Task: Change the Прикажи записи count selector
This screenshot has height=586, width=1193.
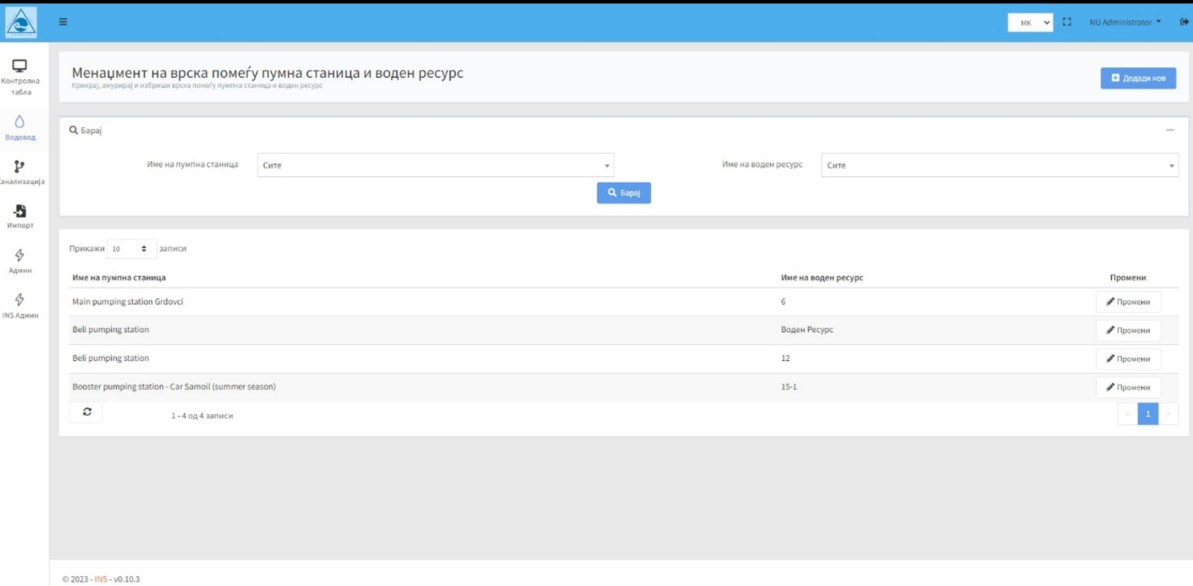Action: [132, 249]
